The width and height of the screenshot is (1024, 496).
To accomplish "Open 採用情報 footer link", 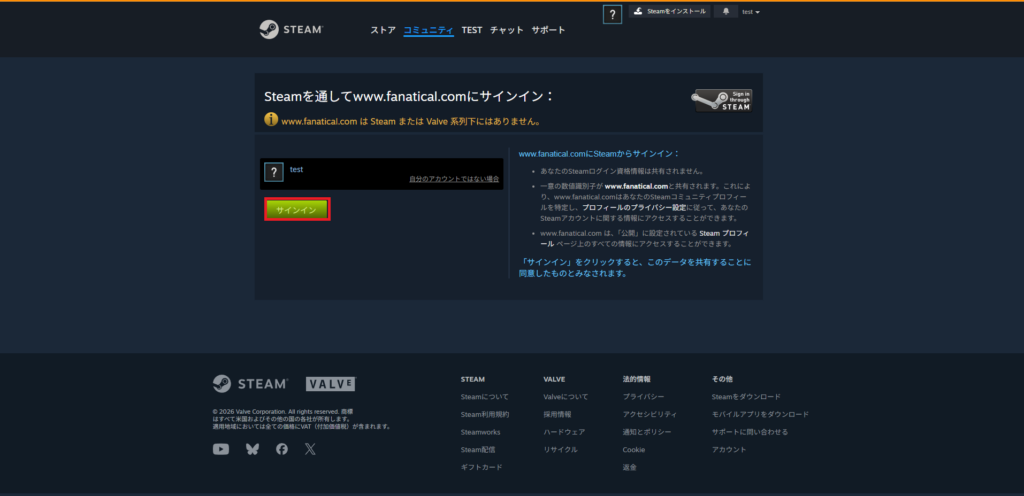I will point(557,414).
